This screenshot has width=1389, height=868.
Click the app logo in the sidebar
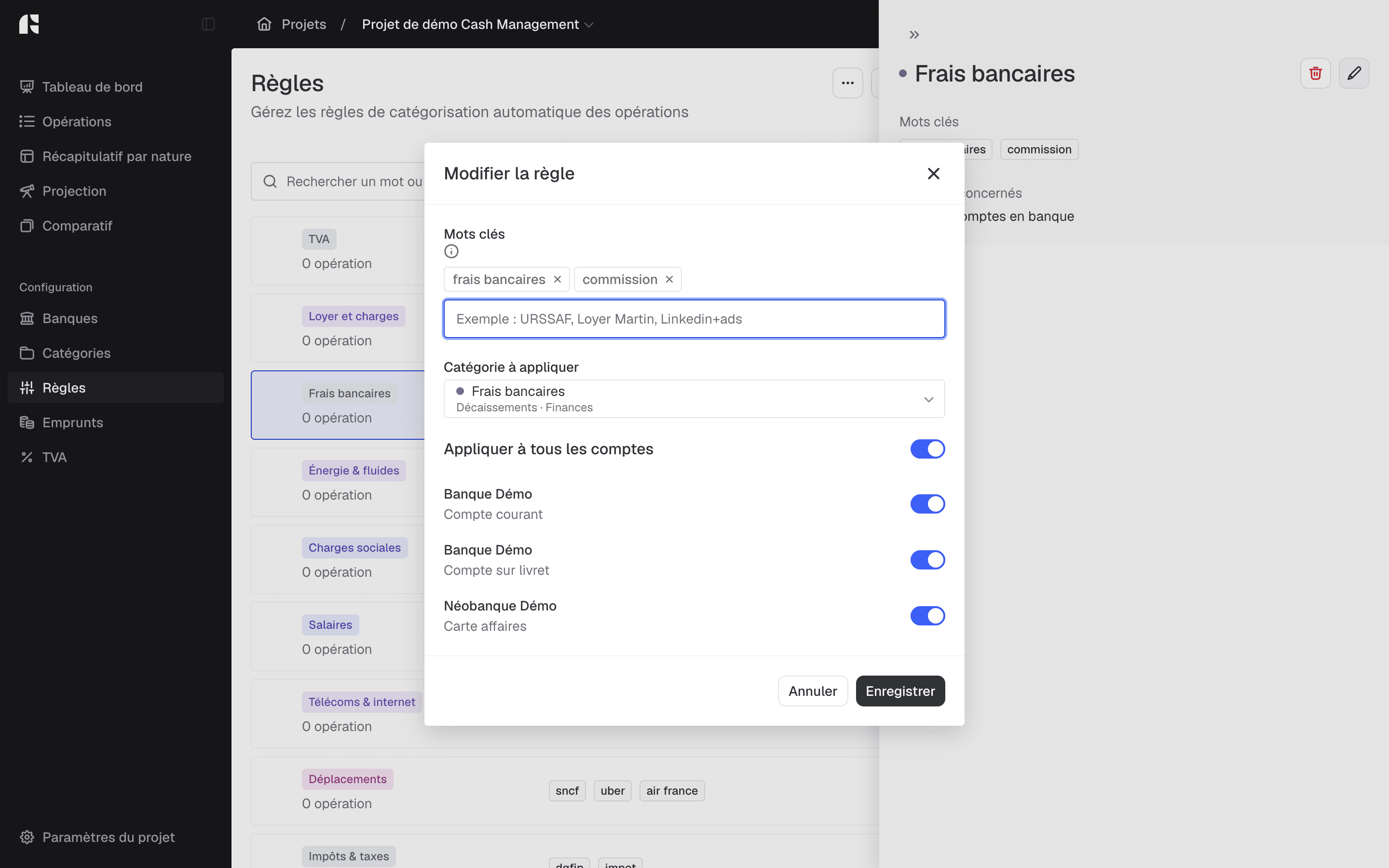tap(29, 24)
